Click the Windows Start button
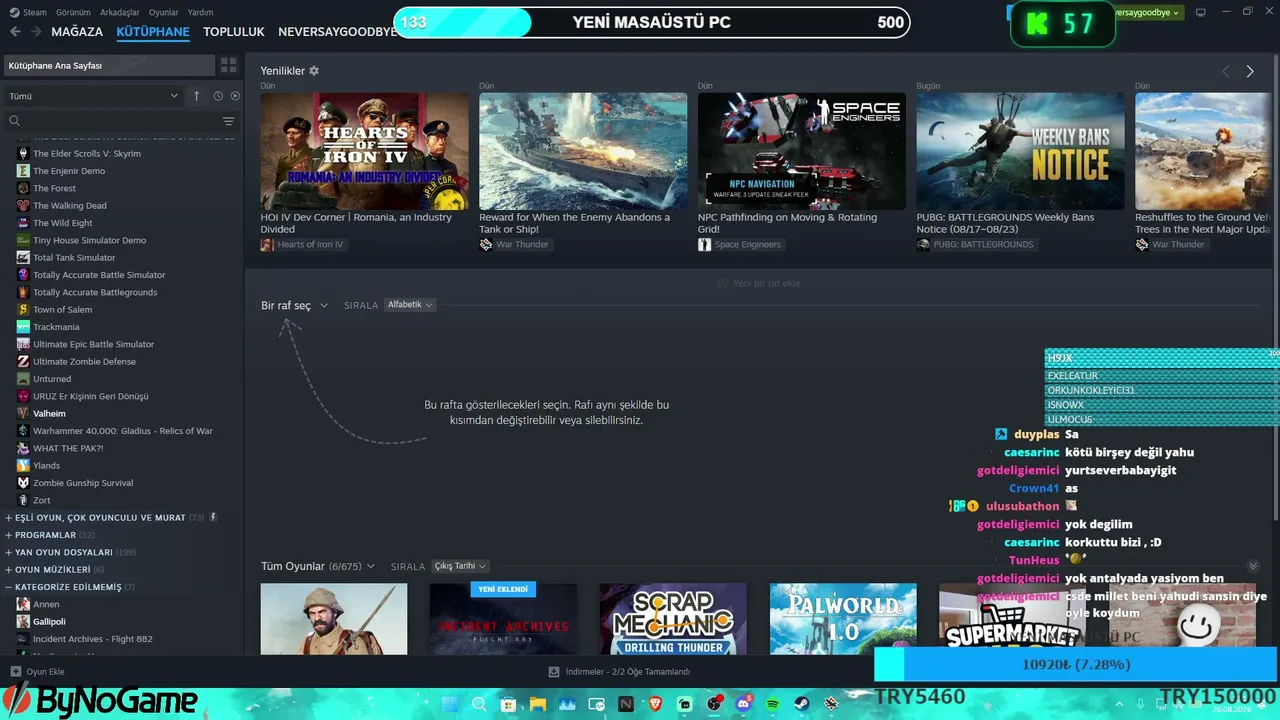1280x720 pixels. coord(449,704)
